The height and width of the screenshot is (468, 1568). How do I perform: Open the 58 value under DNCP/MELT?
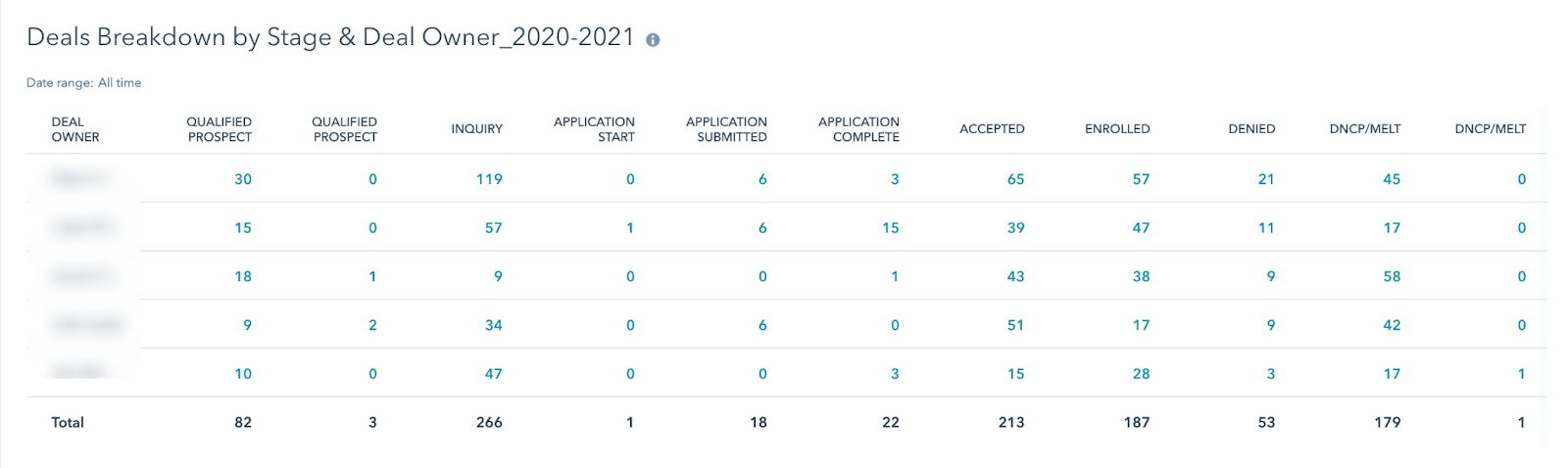click(1392, 277)
